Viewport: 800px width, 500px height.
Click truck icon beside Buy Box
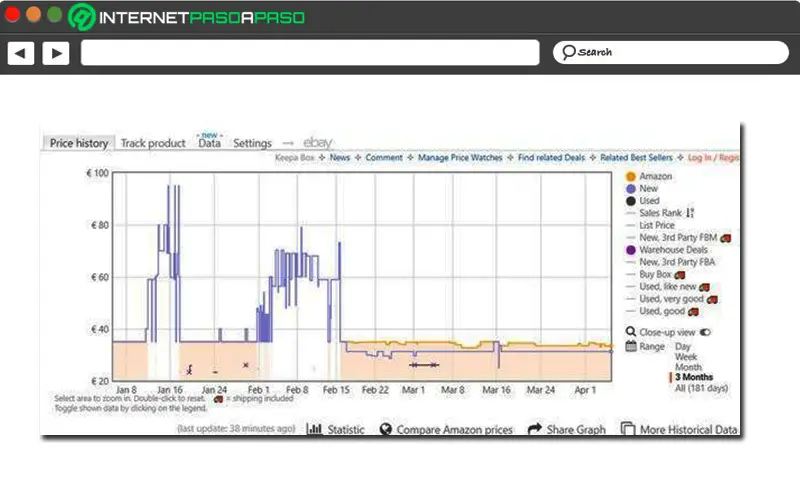point(680,275)
